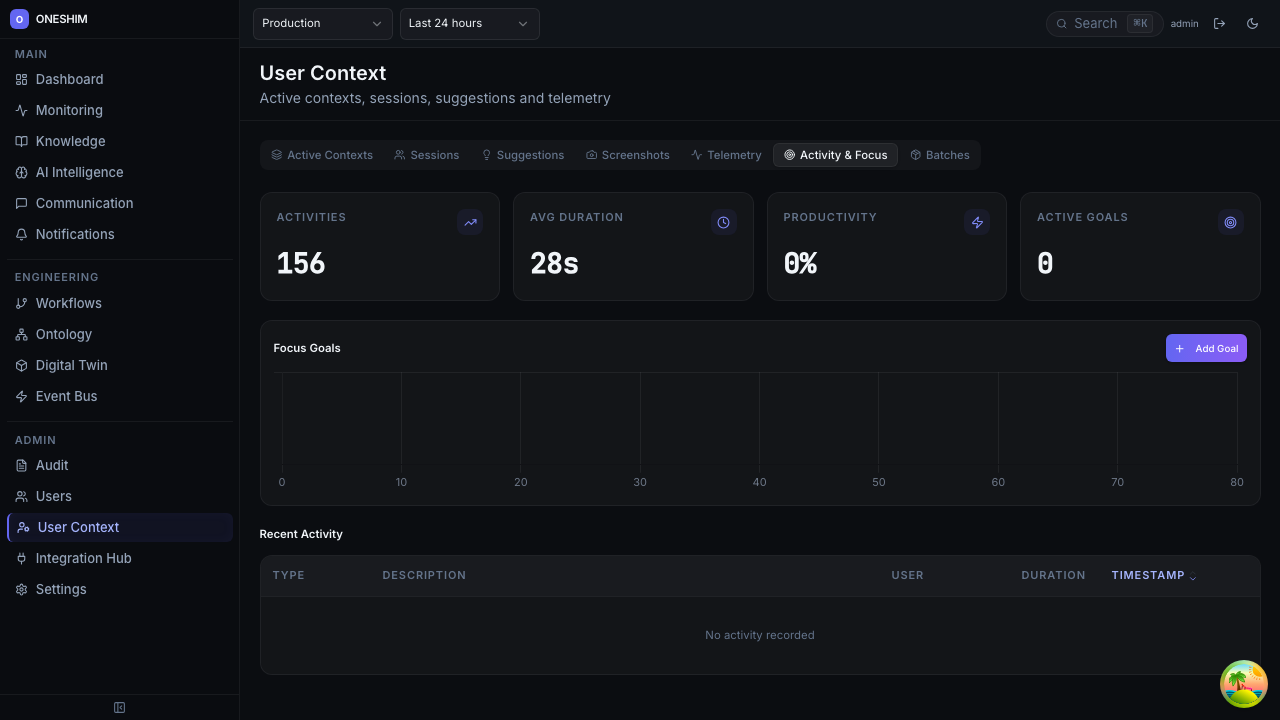Go to Digital Twin page
Screen dimensions: 1280x720
click(71, 366)
